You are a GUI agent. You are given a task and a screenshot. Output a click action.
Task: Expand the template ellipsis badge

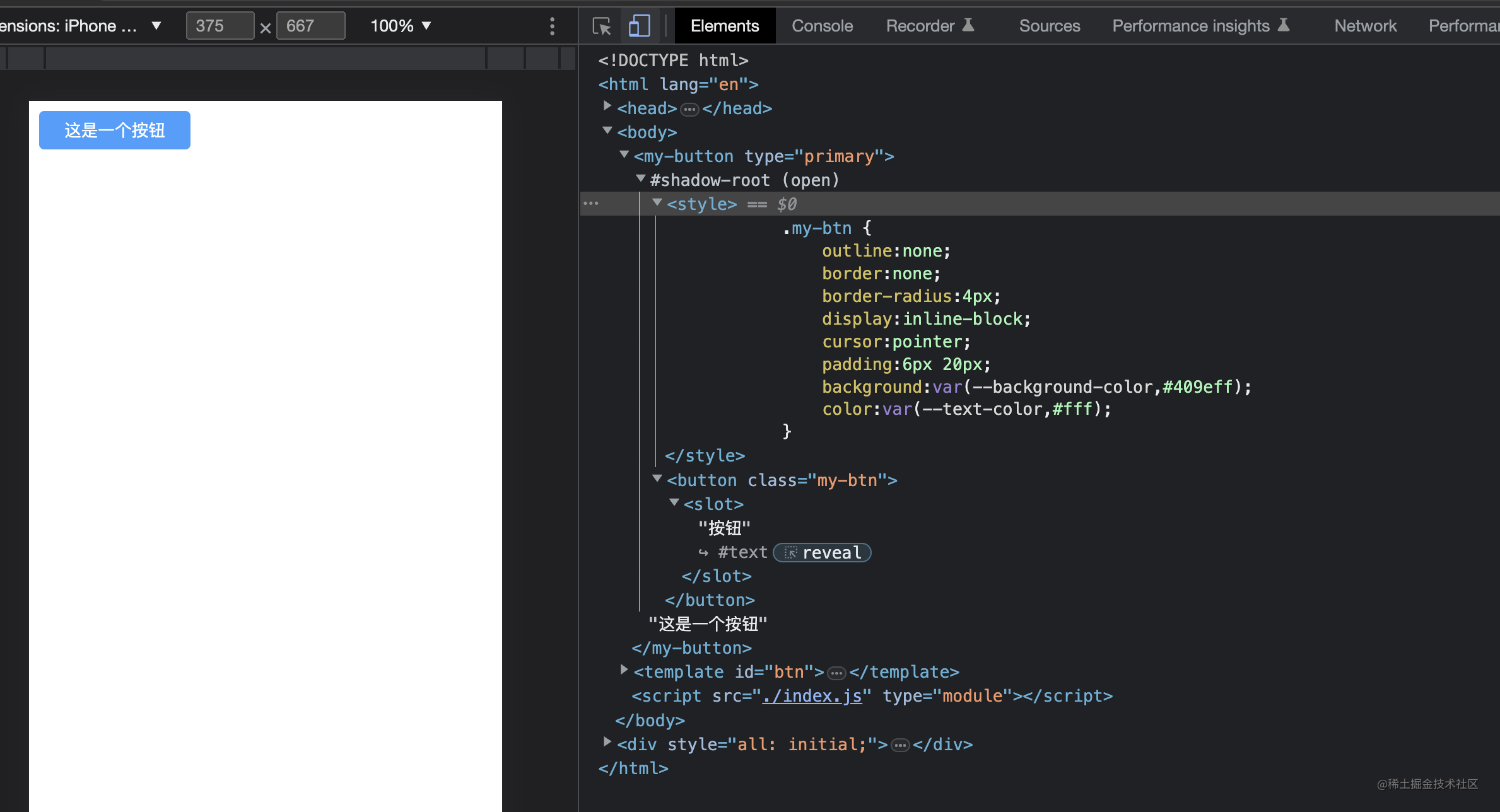[836, 673]
